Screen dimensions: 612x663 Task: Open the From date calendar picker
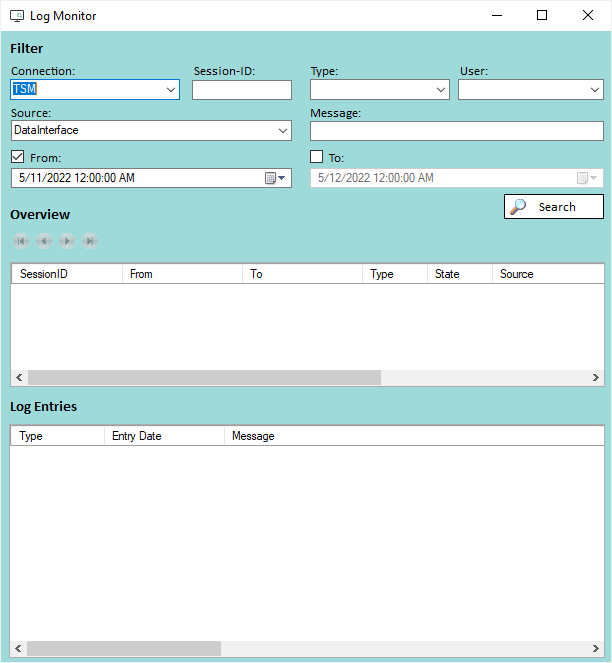point(275,178)
